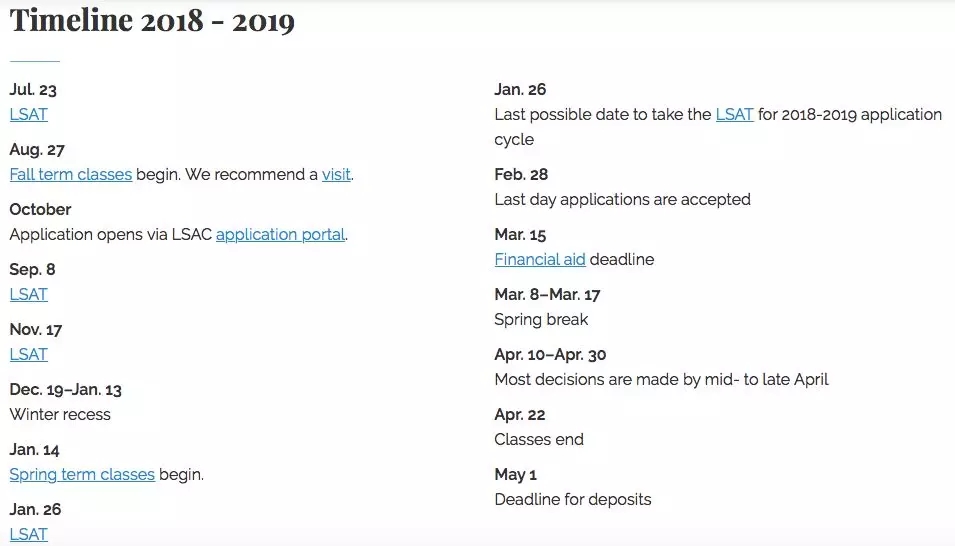
Task: Select the LSAT link under Sep. 8
Action: coord(28,294)
